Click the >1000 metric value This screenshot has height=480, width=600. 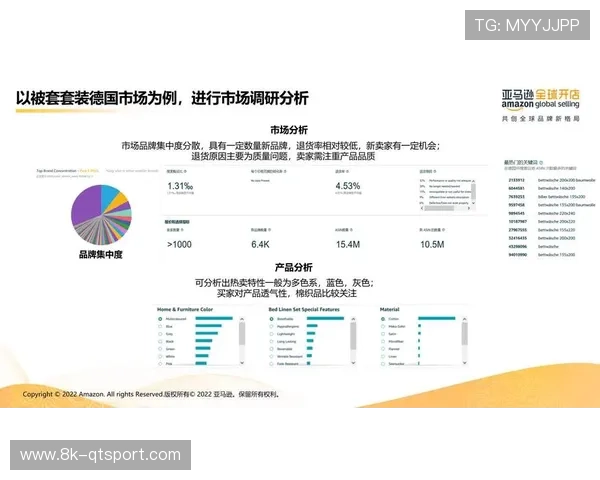click(x=179, y=245)
